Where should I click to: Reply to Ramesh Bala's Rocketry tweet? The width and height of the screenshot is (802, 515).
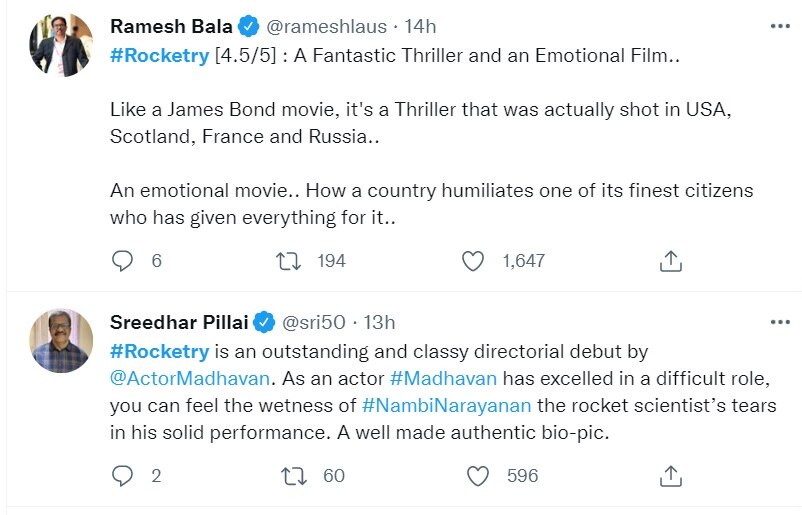tap(123, 261)
